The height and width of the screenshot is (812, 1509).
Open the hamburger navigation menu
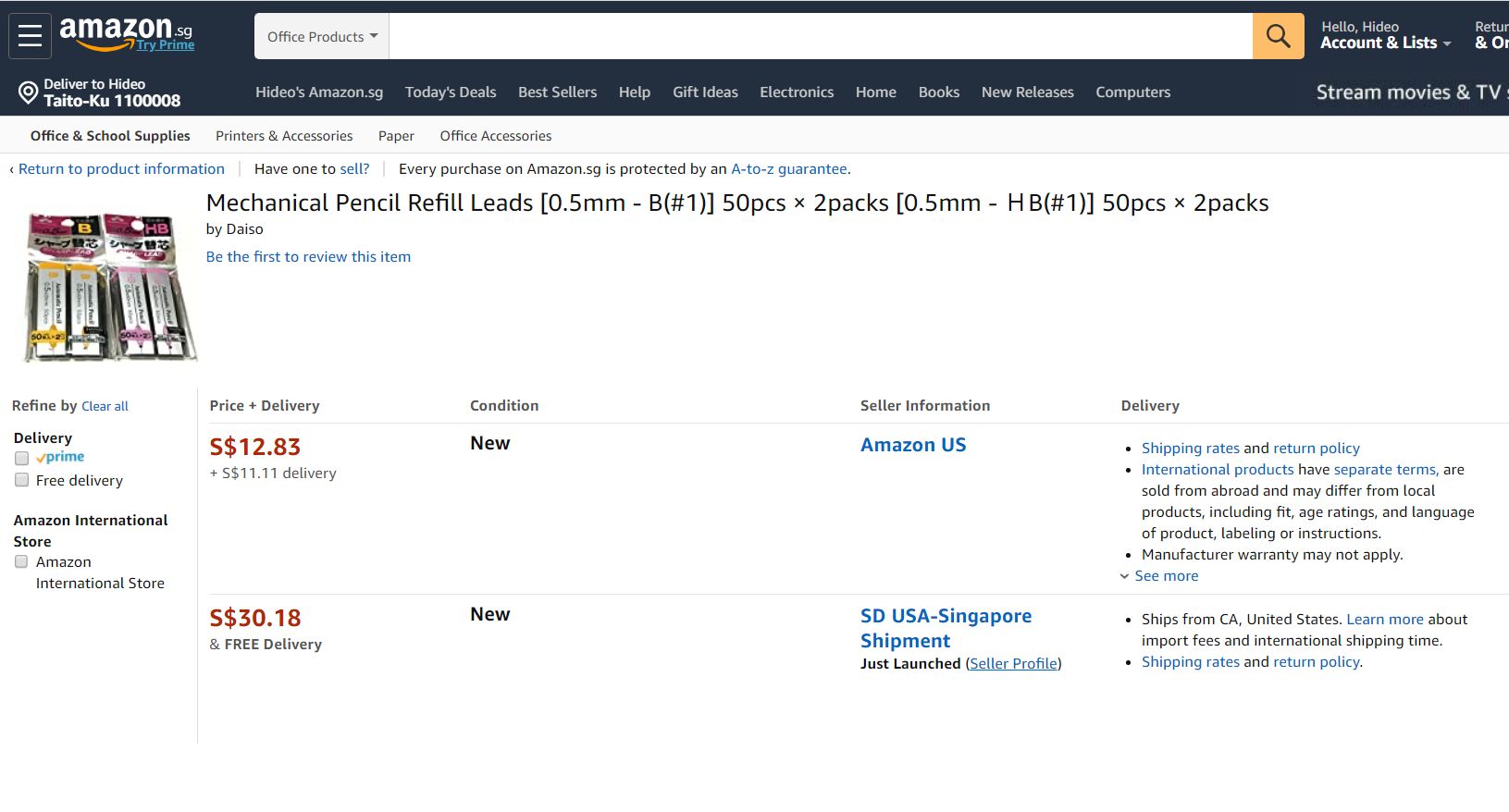point(30,36)
